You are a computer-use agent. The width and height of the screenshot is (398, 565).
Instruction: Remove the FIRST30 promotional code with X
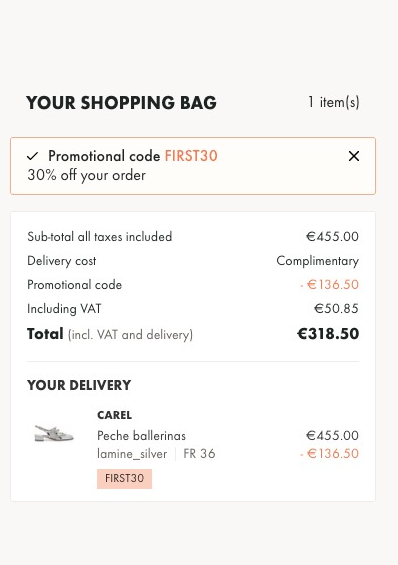pyautogui.click(x=354, y=156)
